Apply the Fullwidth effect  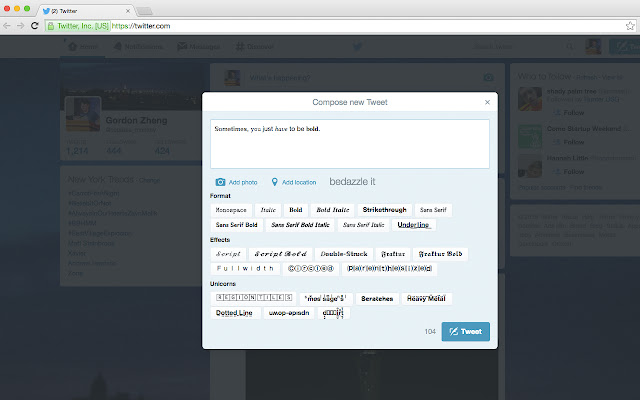[245, 269]
